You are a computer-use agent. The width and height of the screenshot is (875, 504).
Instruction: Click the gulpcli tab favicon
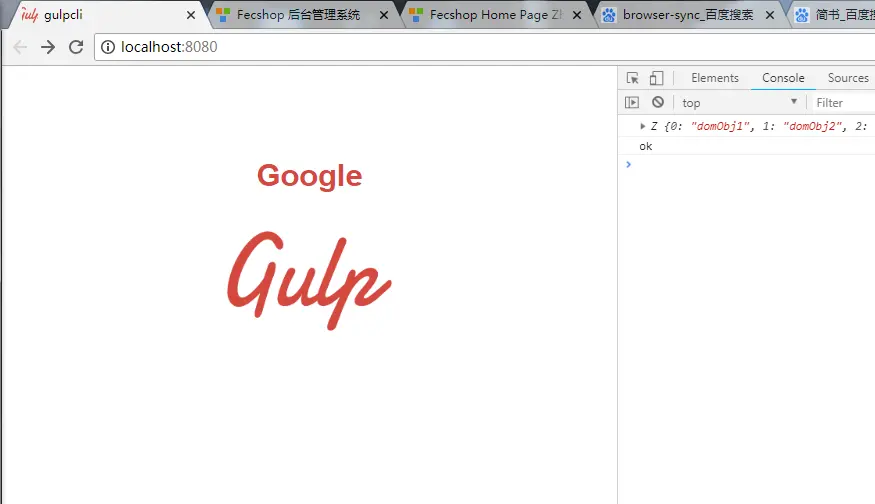point(30,15)
